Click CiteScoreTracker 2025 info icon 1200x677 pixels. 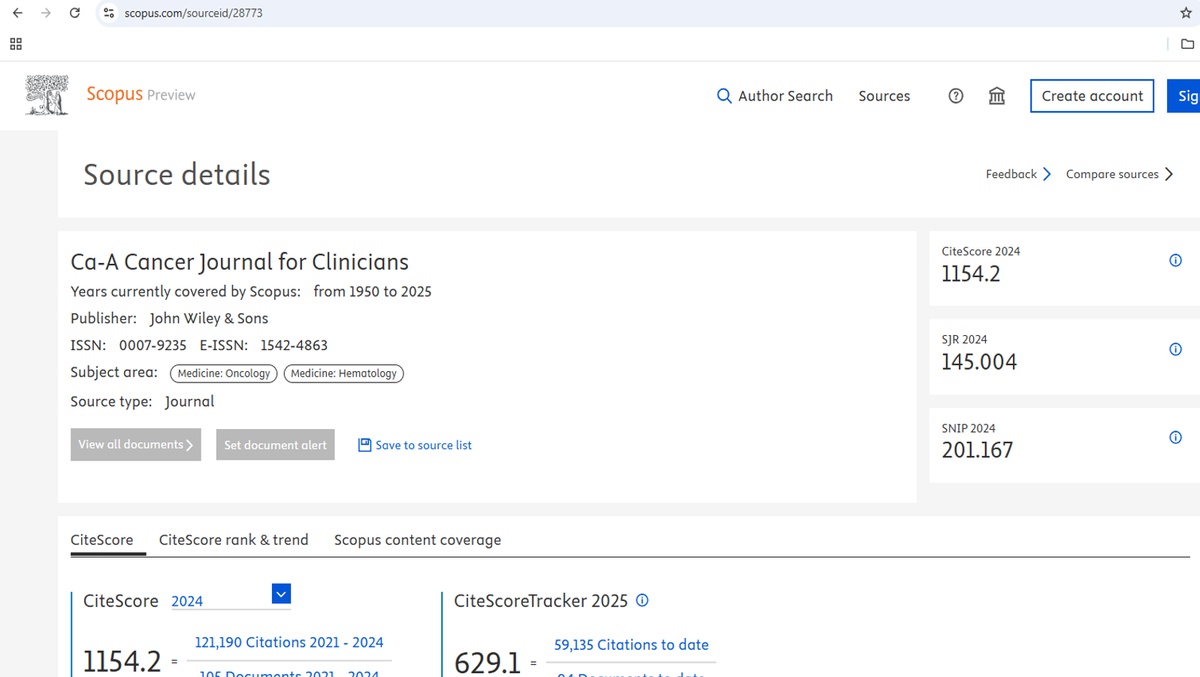tap(642, 601)
